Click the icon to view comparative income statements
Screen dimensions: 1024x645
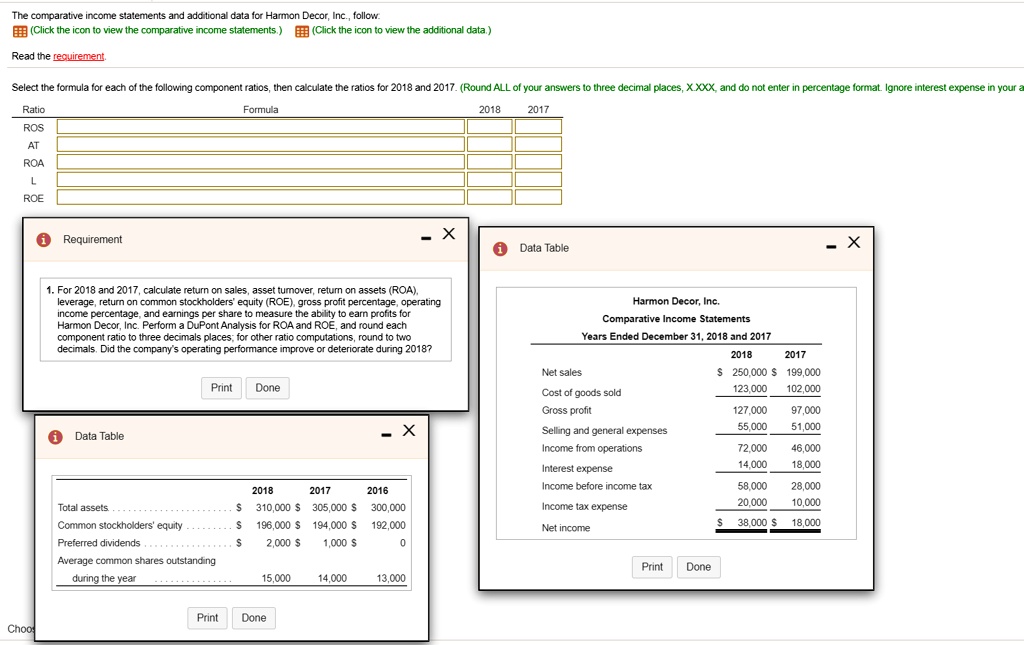[20, 29]
